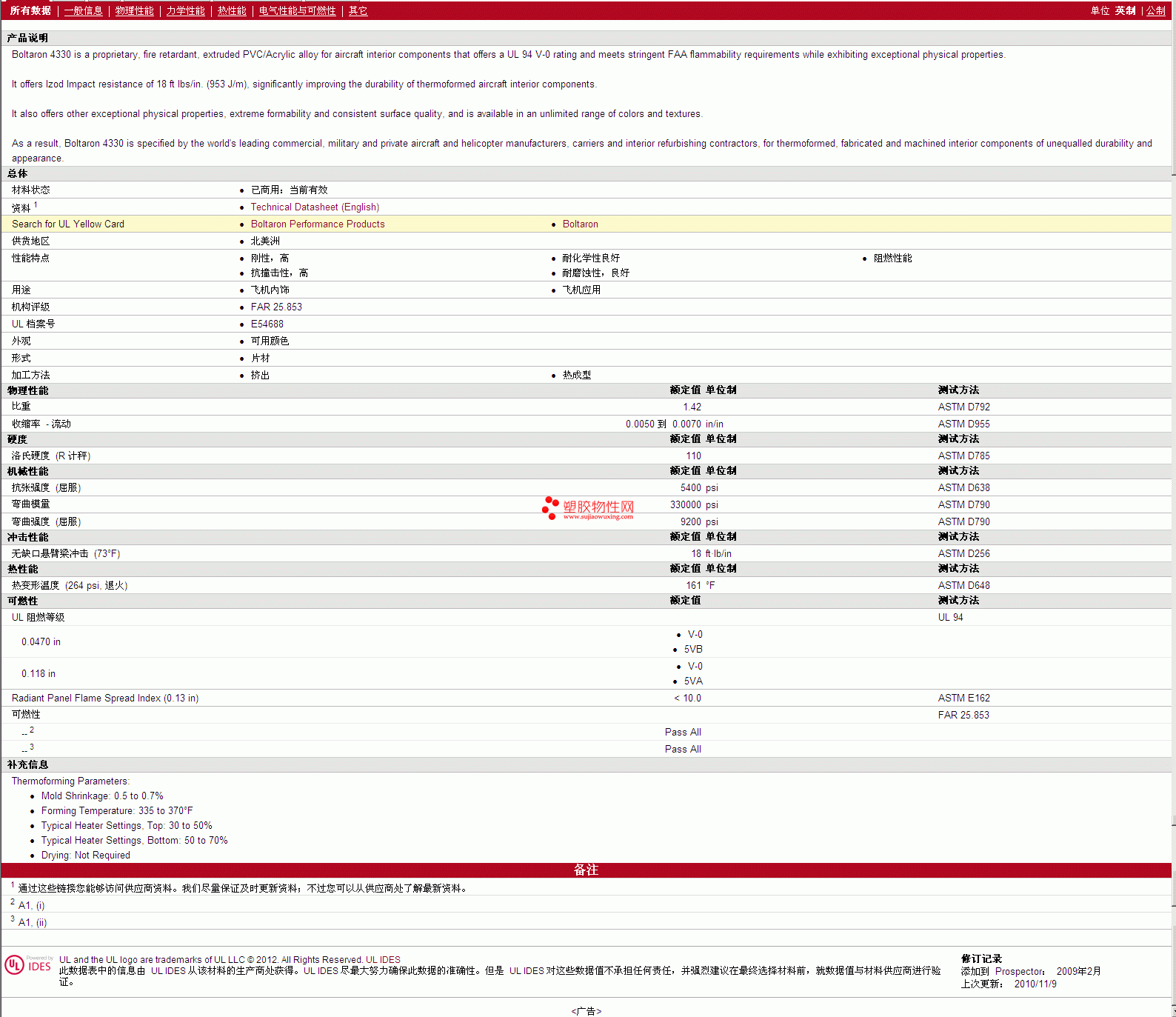Select the 所有数据 tab
The width and height of the screenshot is (1176, 1017).
click(30, 10)
